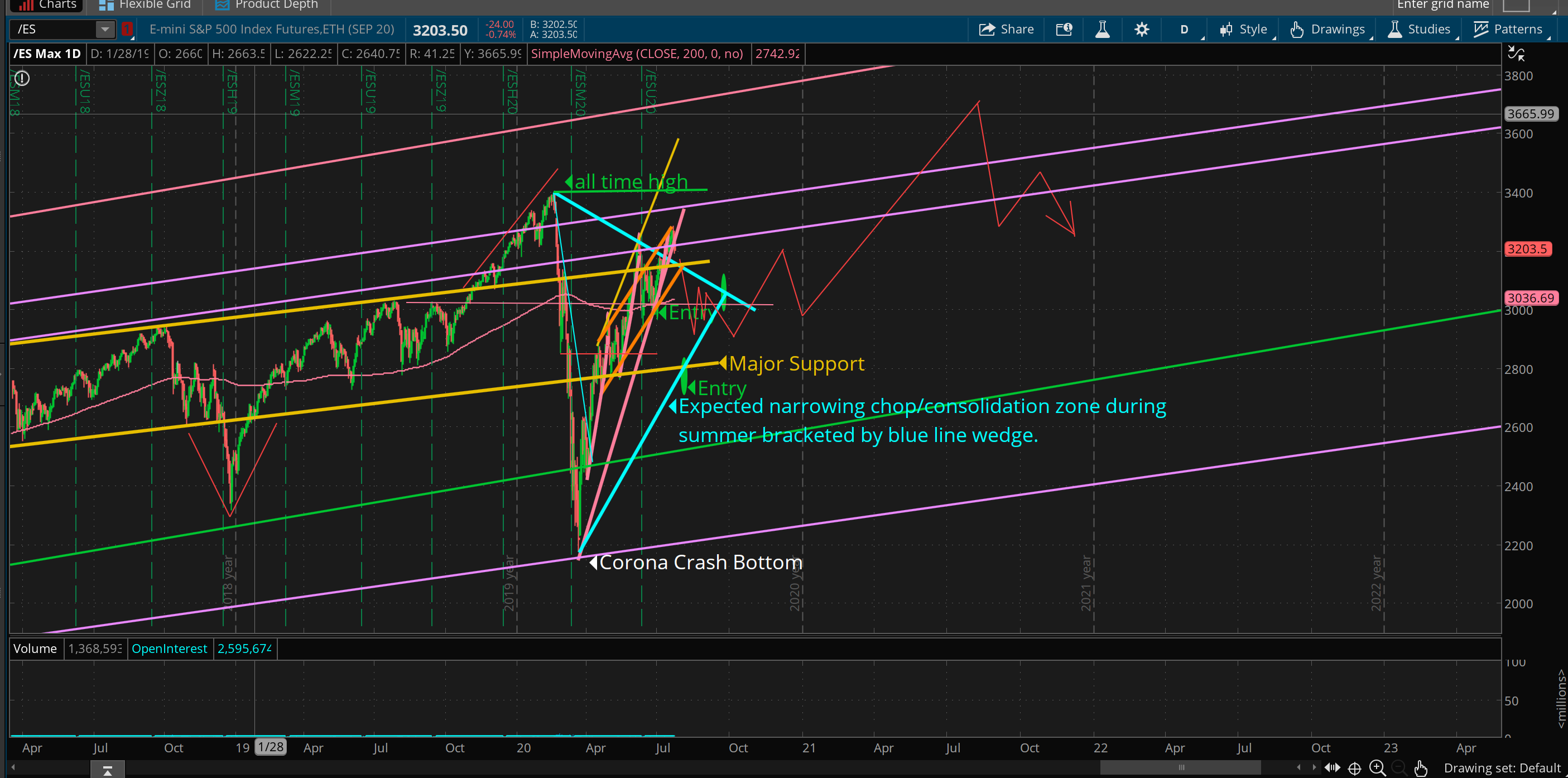The height and width of the screenshot is (778, 1568).
Task: Open the D timeframe dropdown
Action: 1184,29
